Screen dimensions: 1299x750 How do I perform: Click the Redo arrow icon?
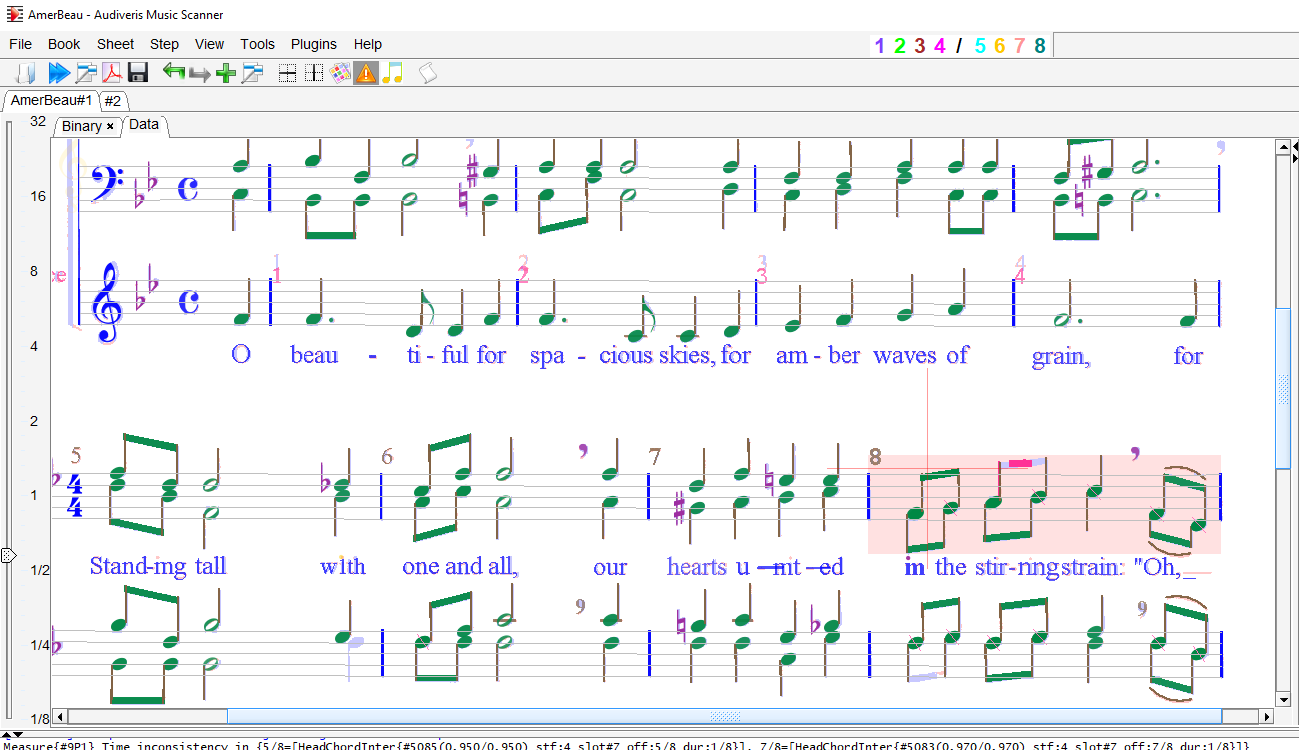click(x=198, y=72)
